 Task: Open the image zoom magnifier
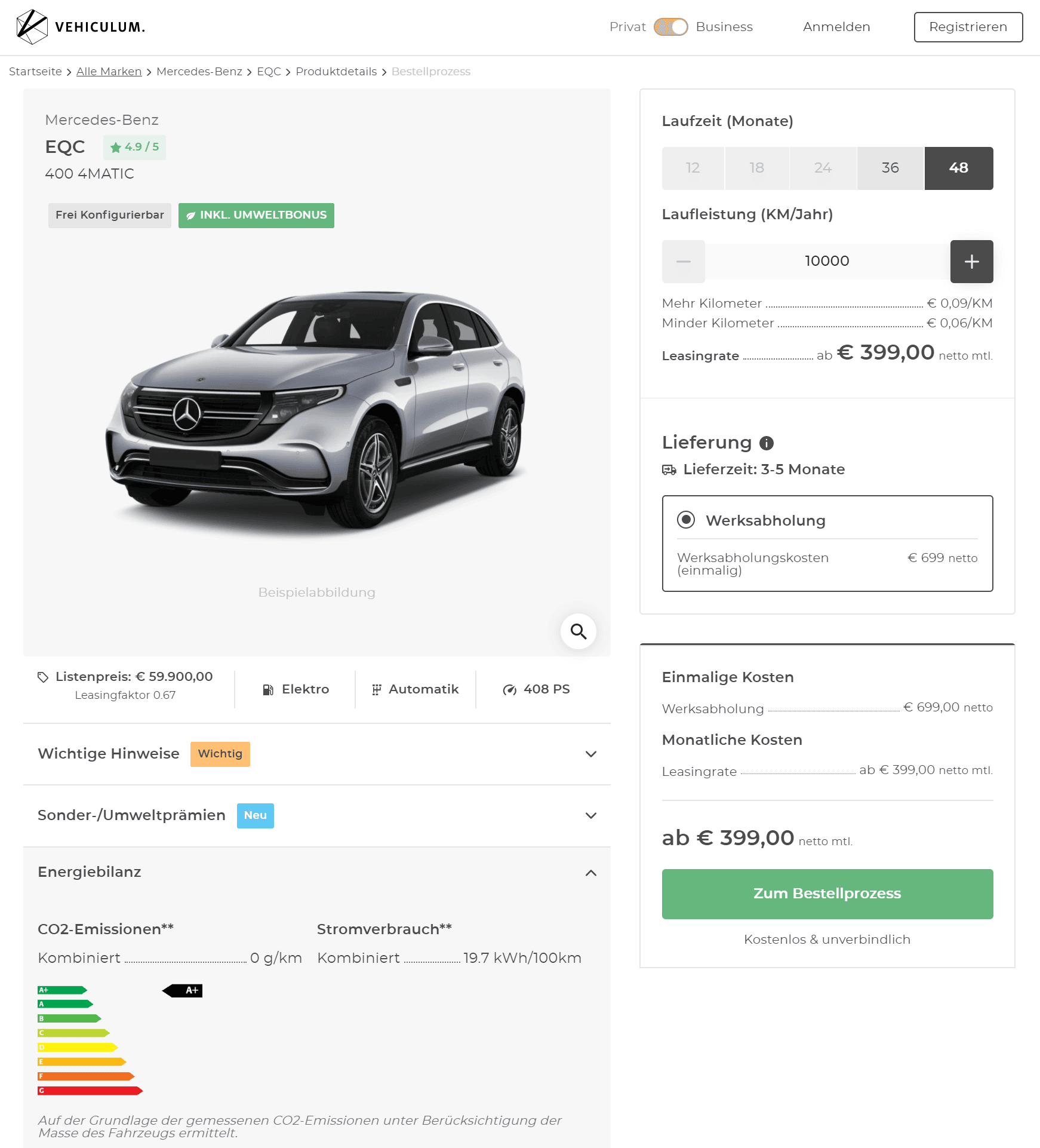point(578,631)
